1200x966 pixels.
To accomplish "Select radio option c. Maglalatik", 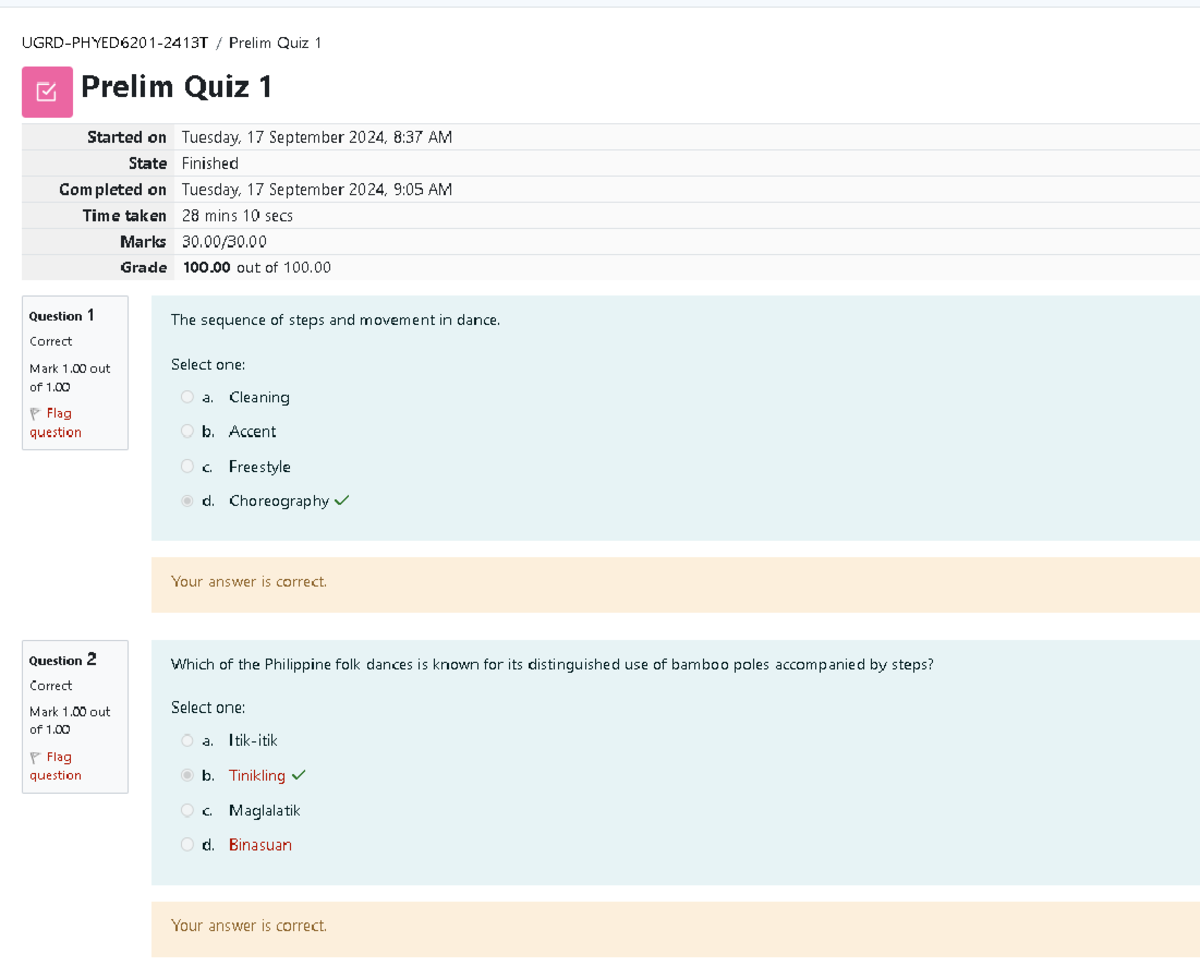I will [x=187, y=810].
